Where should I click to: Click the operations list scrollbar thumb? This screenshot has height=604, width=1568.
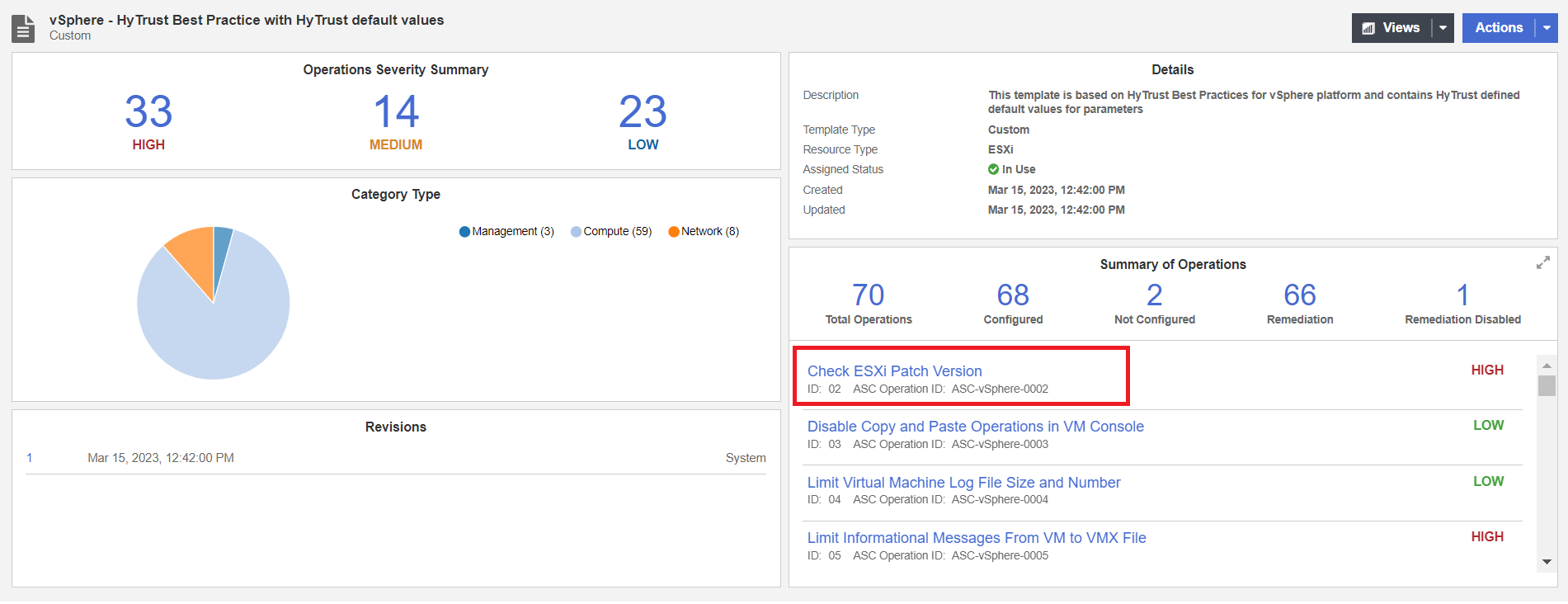pos(1547,385)
